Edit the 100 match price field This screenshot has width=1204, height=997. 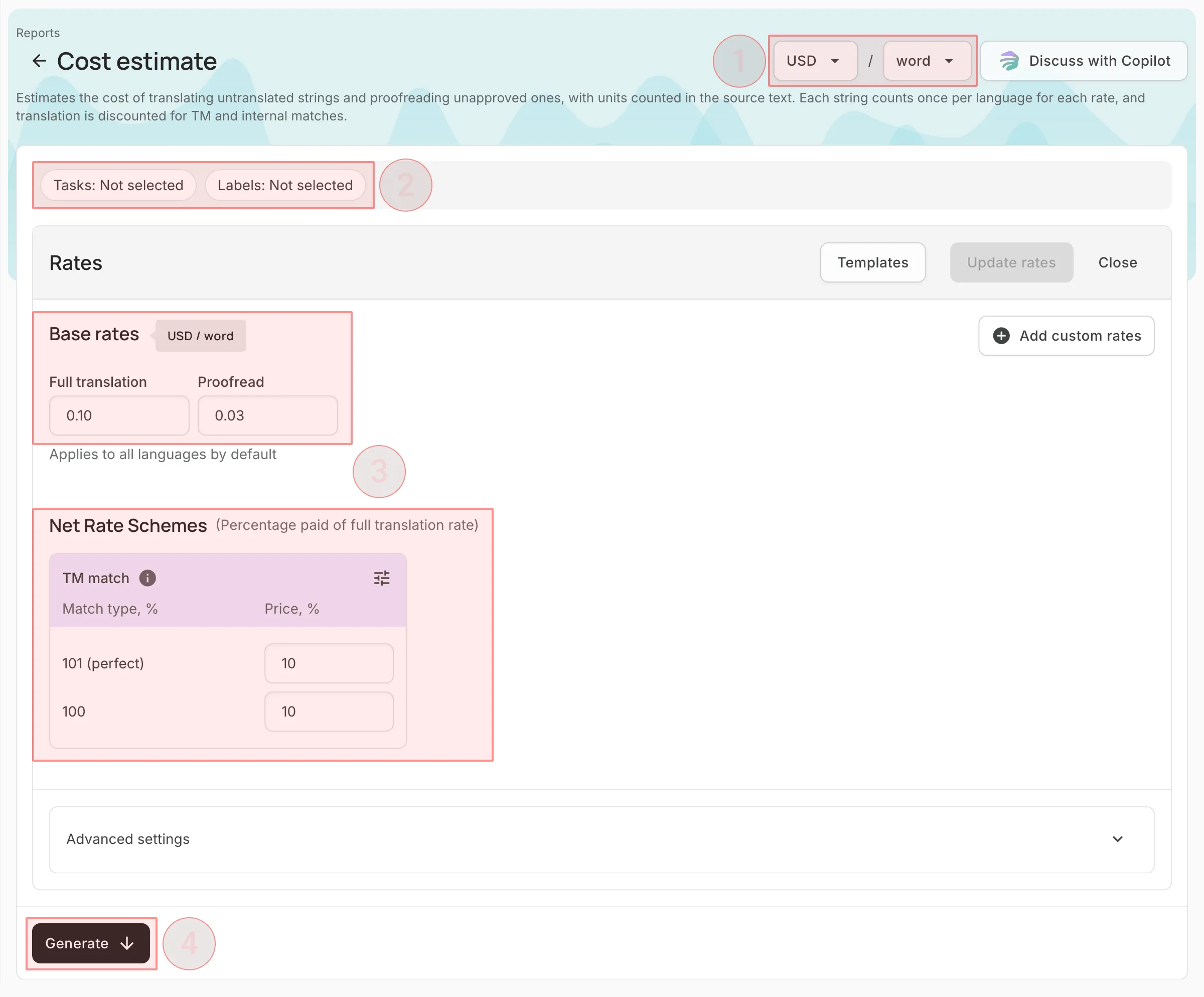(x=329, y=711)
